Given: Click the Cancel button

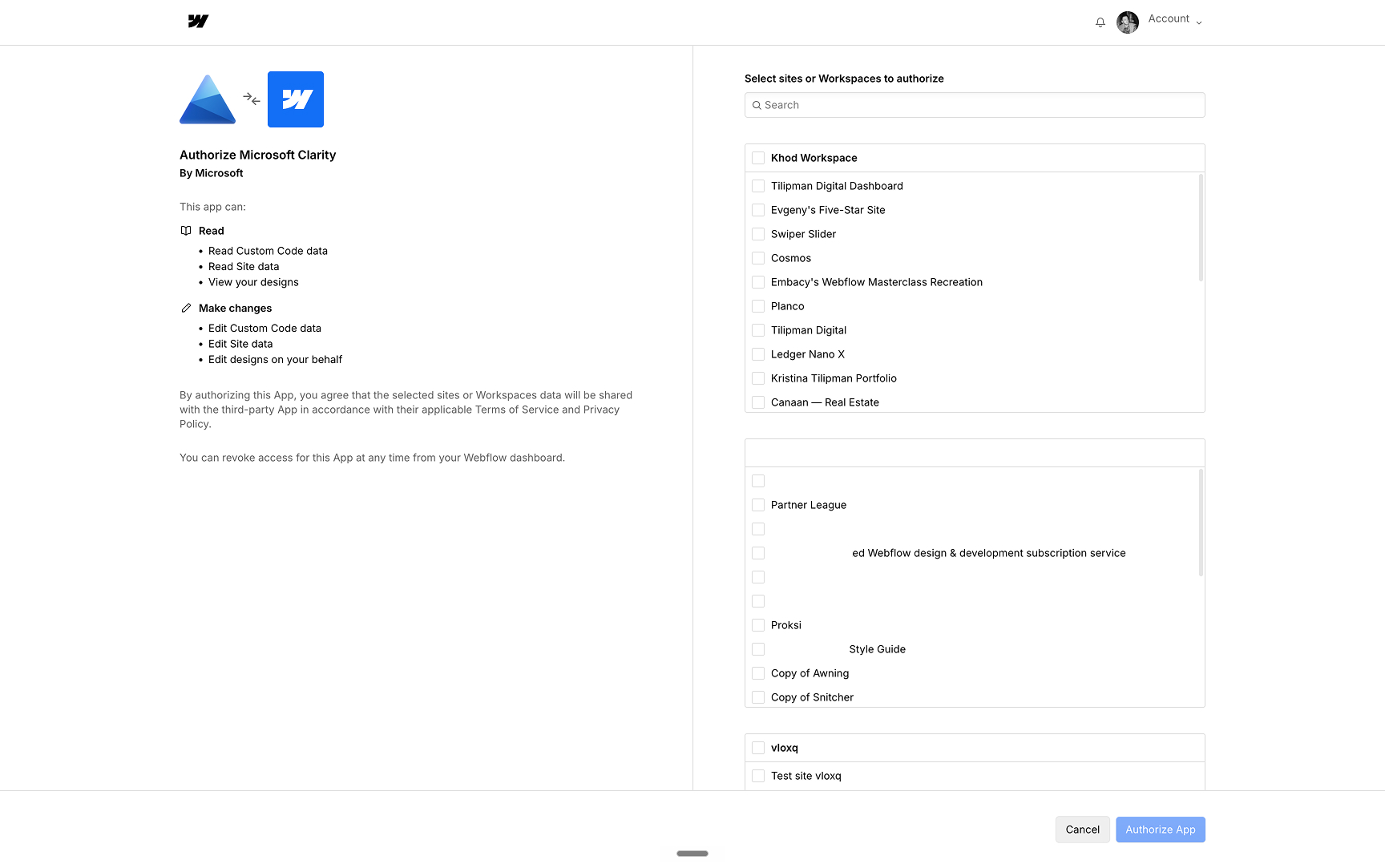Looking at the screenshot, I should pyautogui.click(x=1083, y=830).
